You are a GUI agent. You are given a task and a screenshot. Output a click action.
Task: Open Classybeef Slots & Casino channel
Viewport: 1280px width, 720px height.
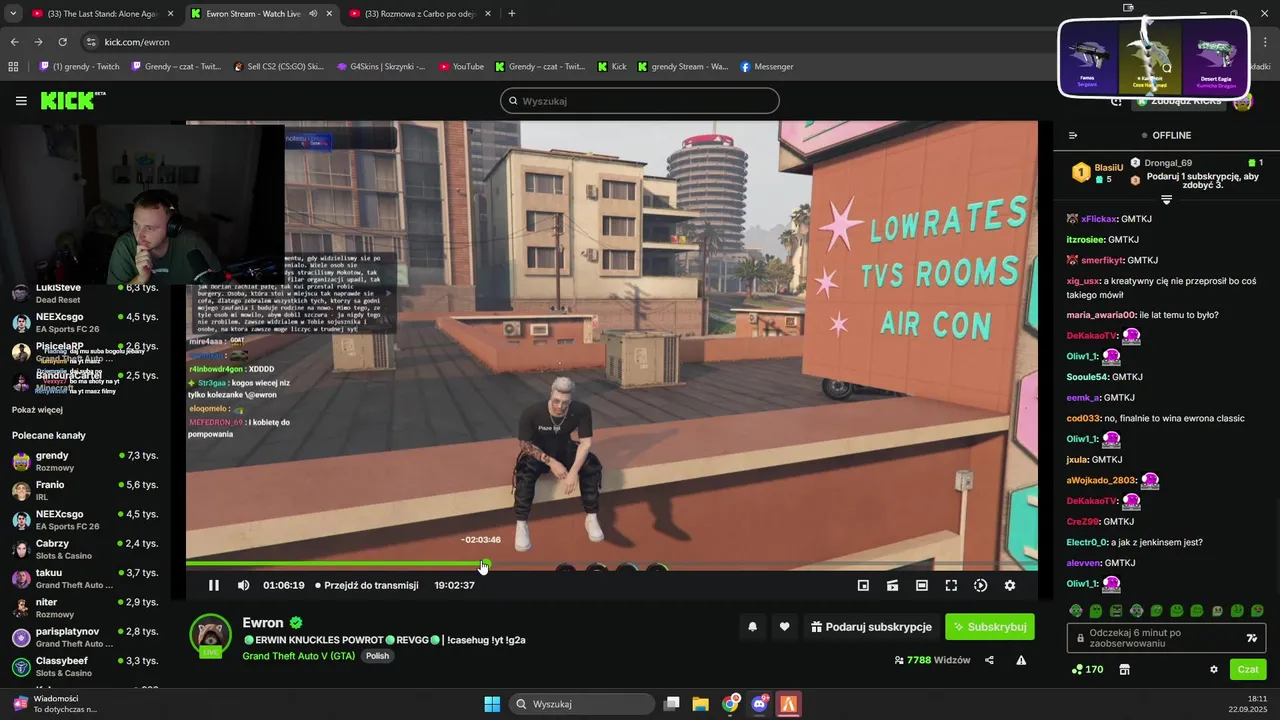pos(85,666)
